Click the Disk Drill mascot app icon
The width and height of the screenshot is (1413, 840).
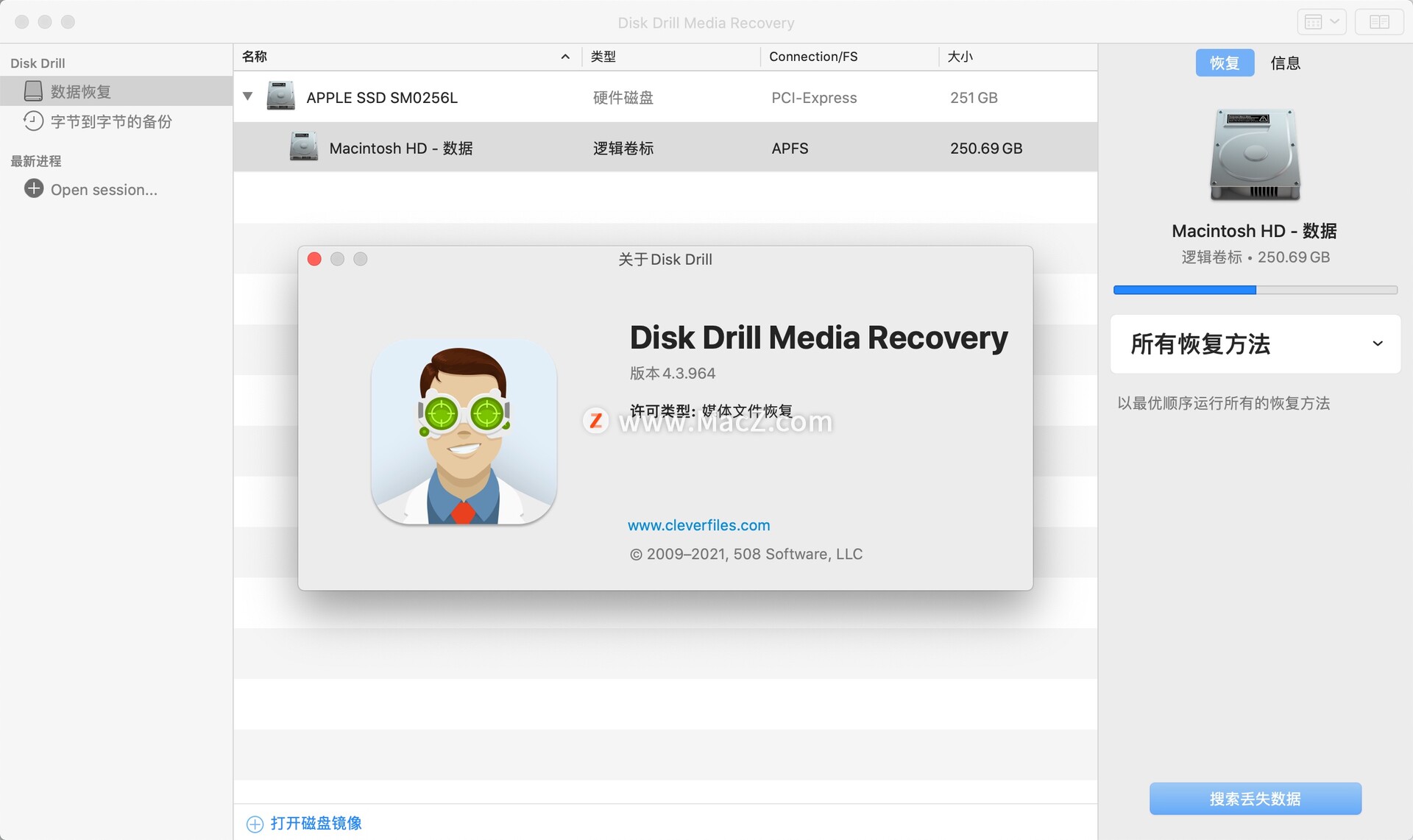(464, 432)
